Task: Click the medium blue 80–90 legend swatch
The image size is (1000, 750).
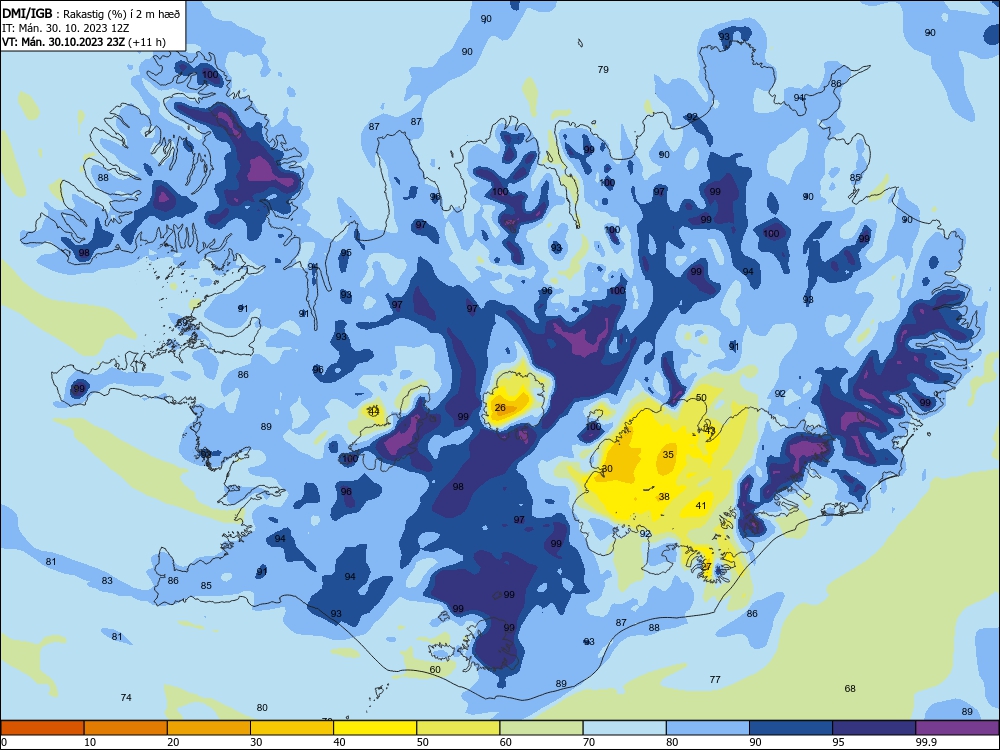Action: coord(708,728)
